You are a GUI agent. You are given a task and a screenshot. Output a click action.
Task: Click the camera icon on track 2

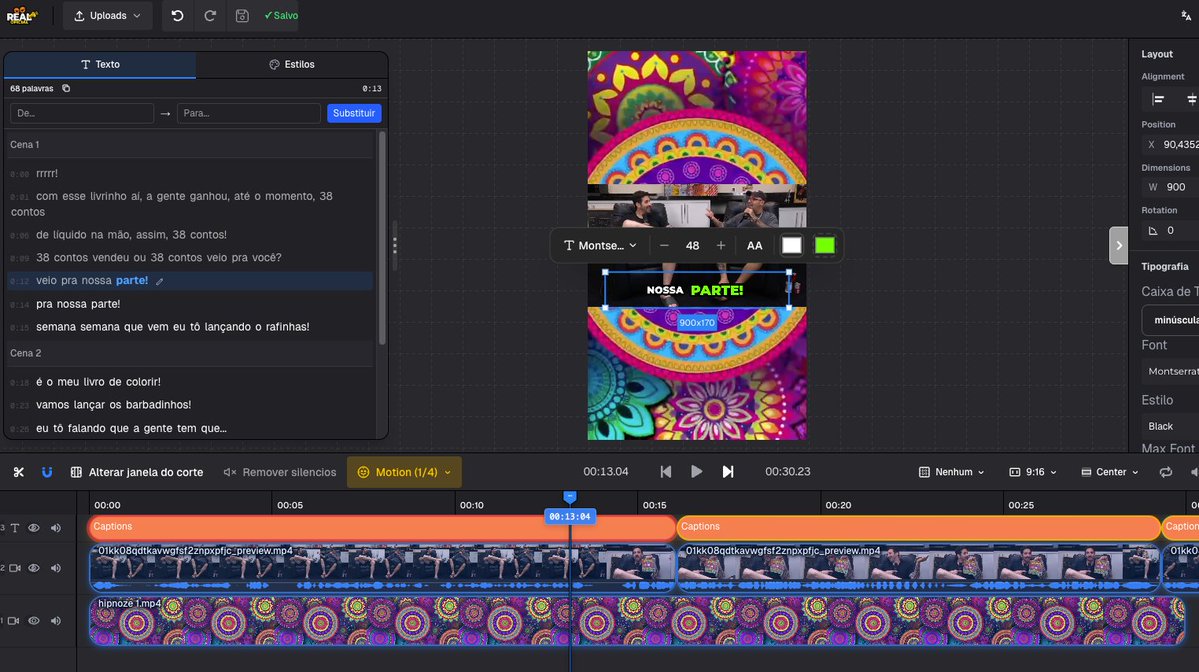click(15, 568)
